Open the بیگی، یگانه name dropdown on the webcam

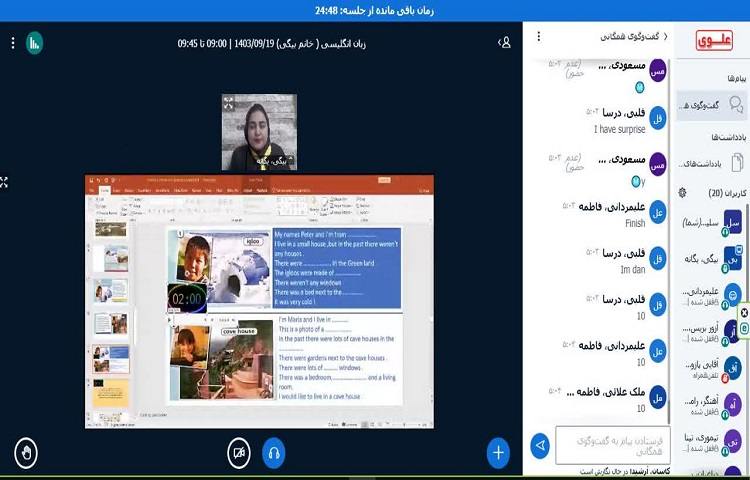pyautogui.click(x=273, y=161)
